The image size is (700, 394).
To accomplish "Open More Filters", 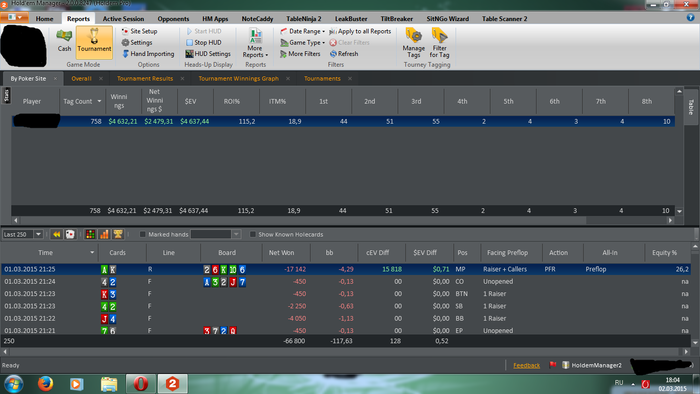I will [x=300, y=54].
